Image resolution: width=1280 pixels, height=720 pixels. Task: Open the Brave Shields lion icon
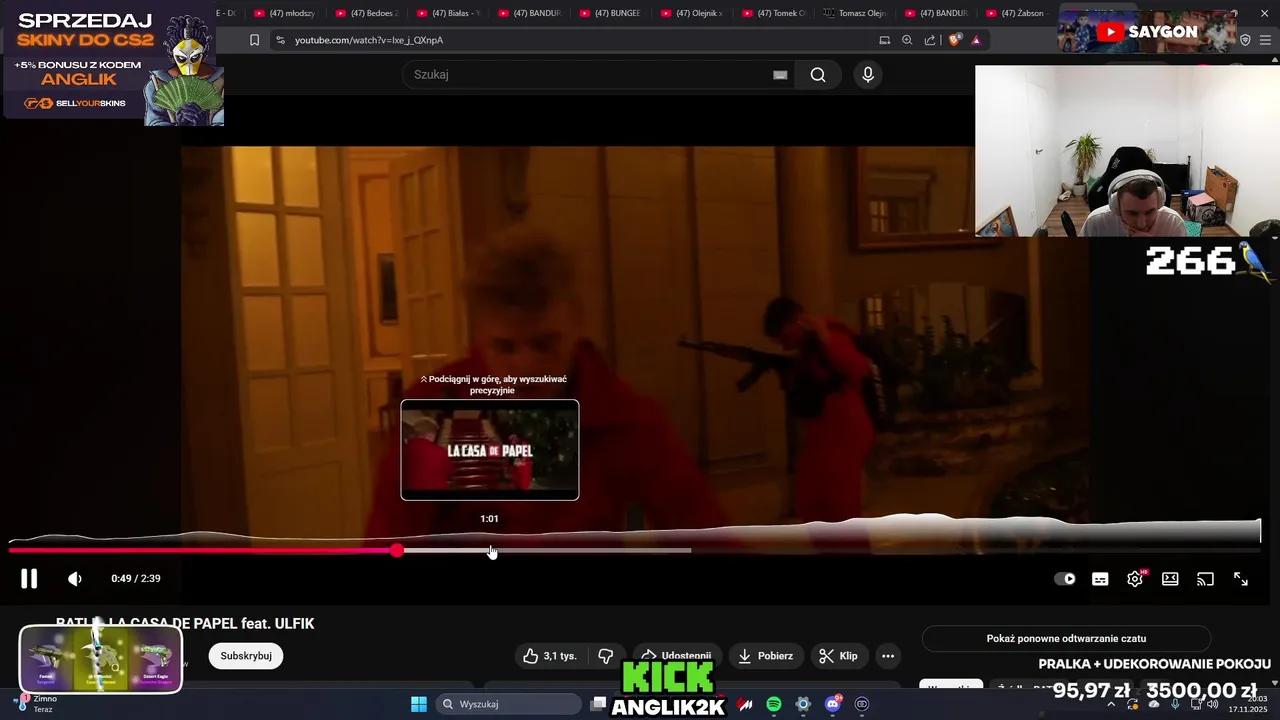pos(954,40)
